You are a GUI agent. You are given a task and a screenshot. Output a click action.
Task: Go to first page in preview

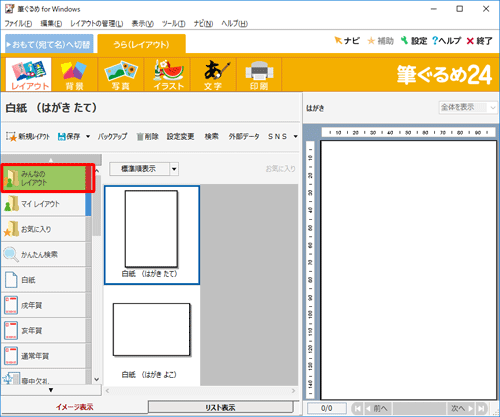tap(357, 408)
